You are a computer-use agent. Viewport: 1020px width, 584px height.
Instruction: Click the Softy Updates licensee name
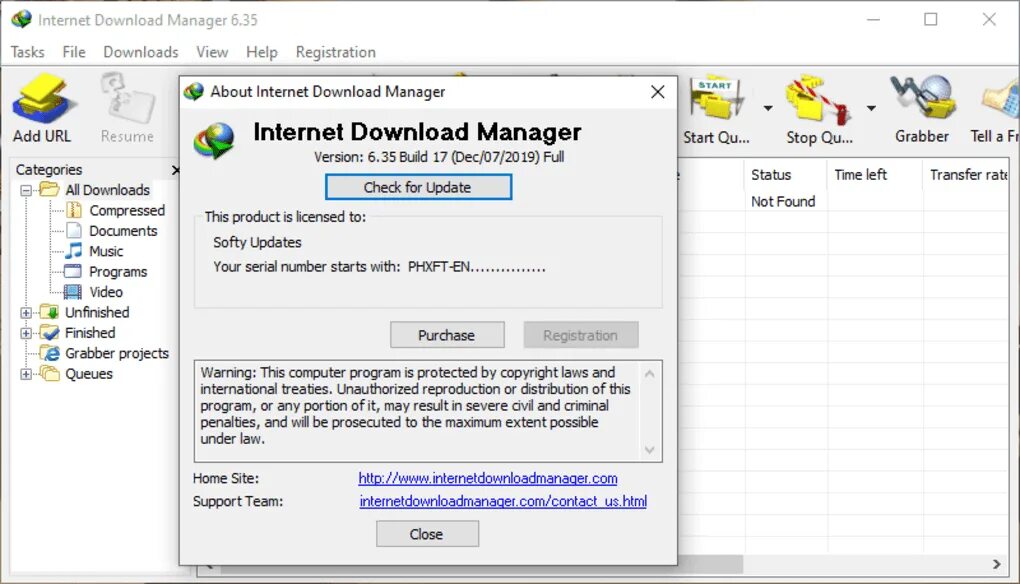258,243
